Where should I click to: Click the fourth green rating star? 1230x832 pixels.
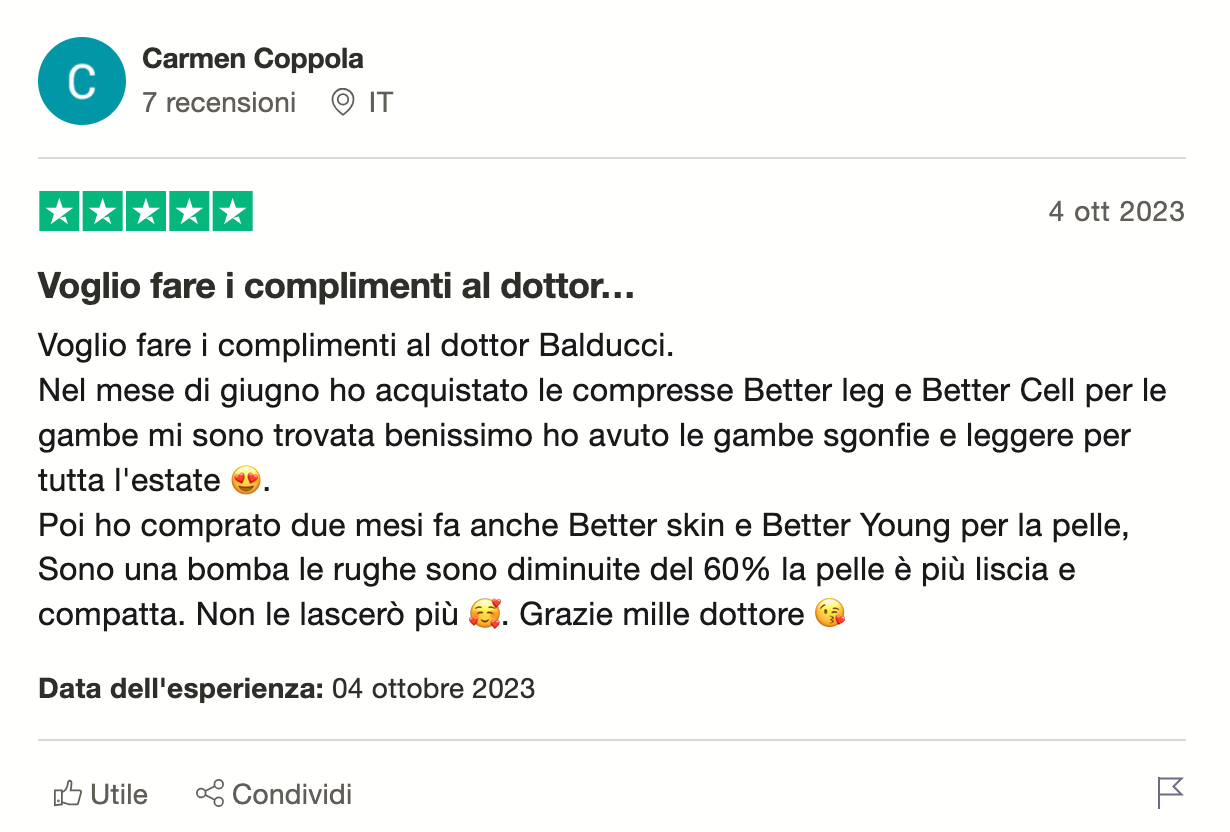189,211
